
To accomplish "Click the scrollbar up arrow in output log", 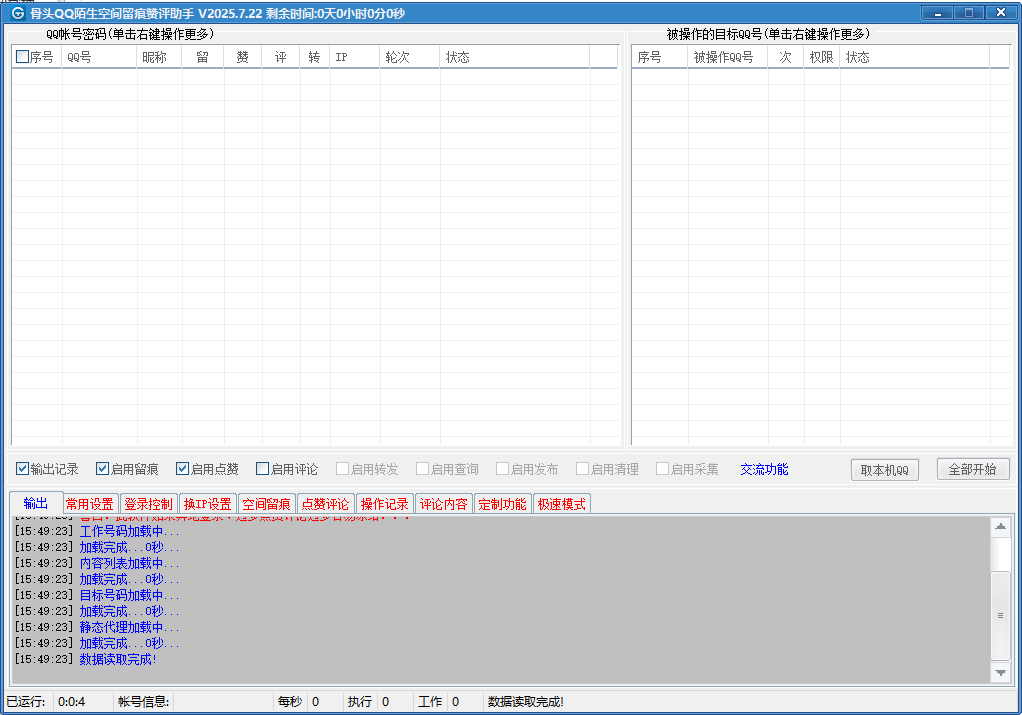I will [1000, 526].
